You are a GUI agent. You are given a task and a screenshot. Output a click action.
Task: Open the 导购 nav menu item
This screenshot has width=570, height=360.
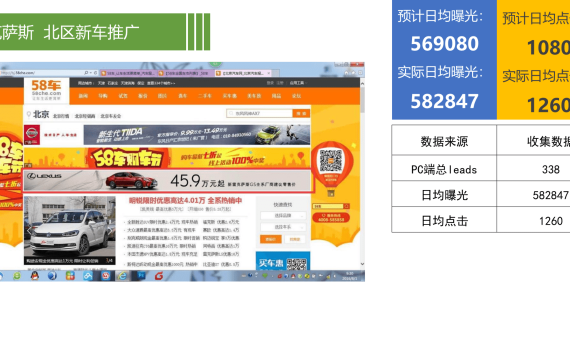(103, 96)
